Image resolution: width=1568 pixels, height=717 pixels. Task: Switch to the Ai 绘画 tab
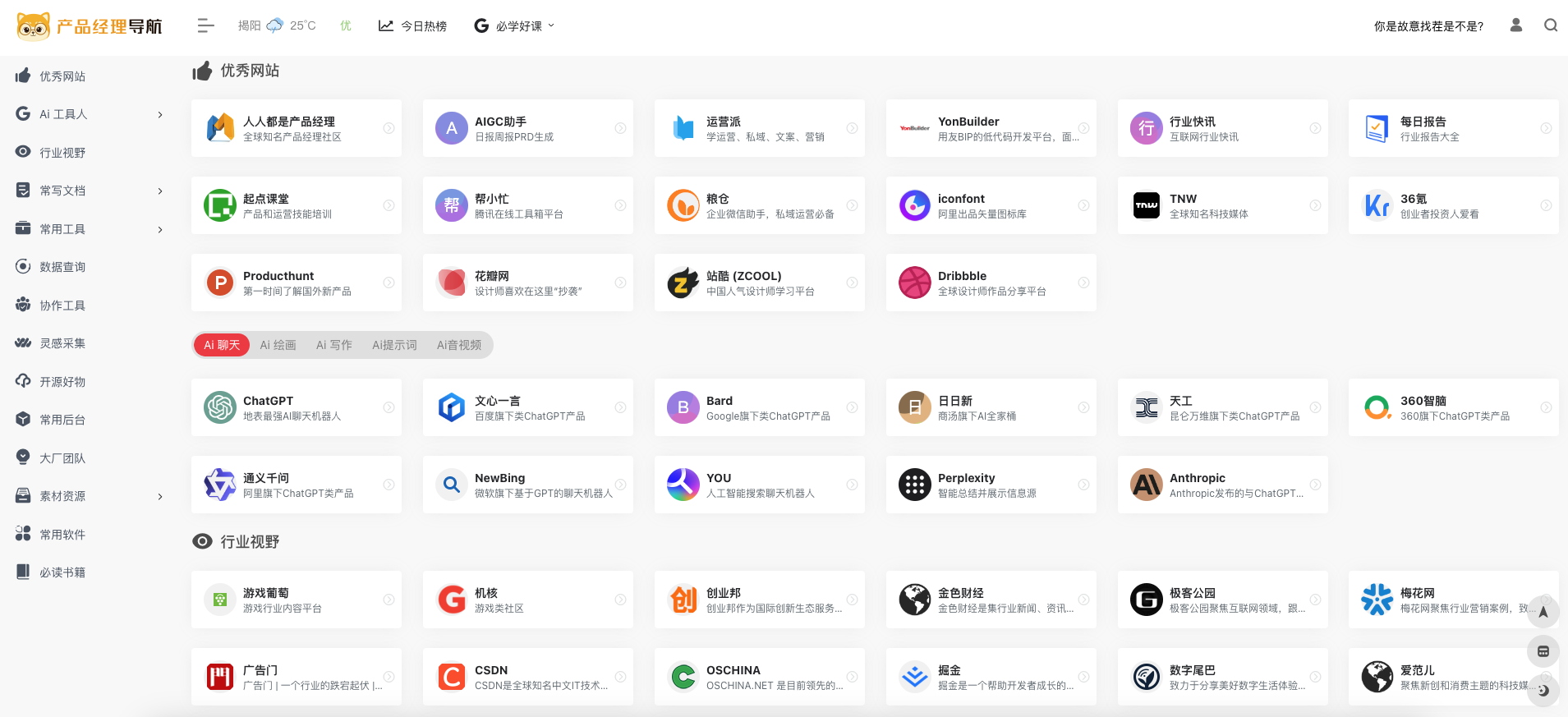pos(278,345)
